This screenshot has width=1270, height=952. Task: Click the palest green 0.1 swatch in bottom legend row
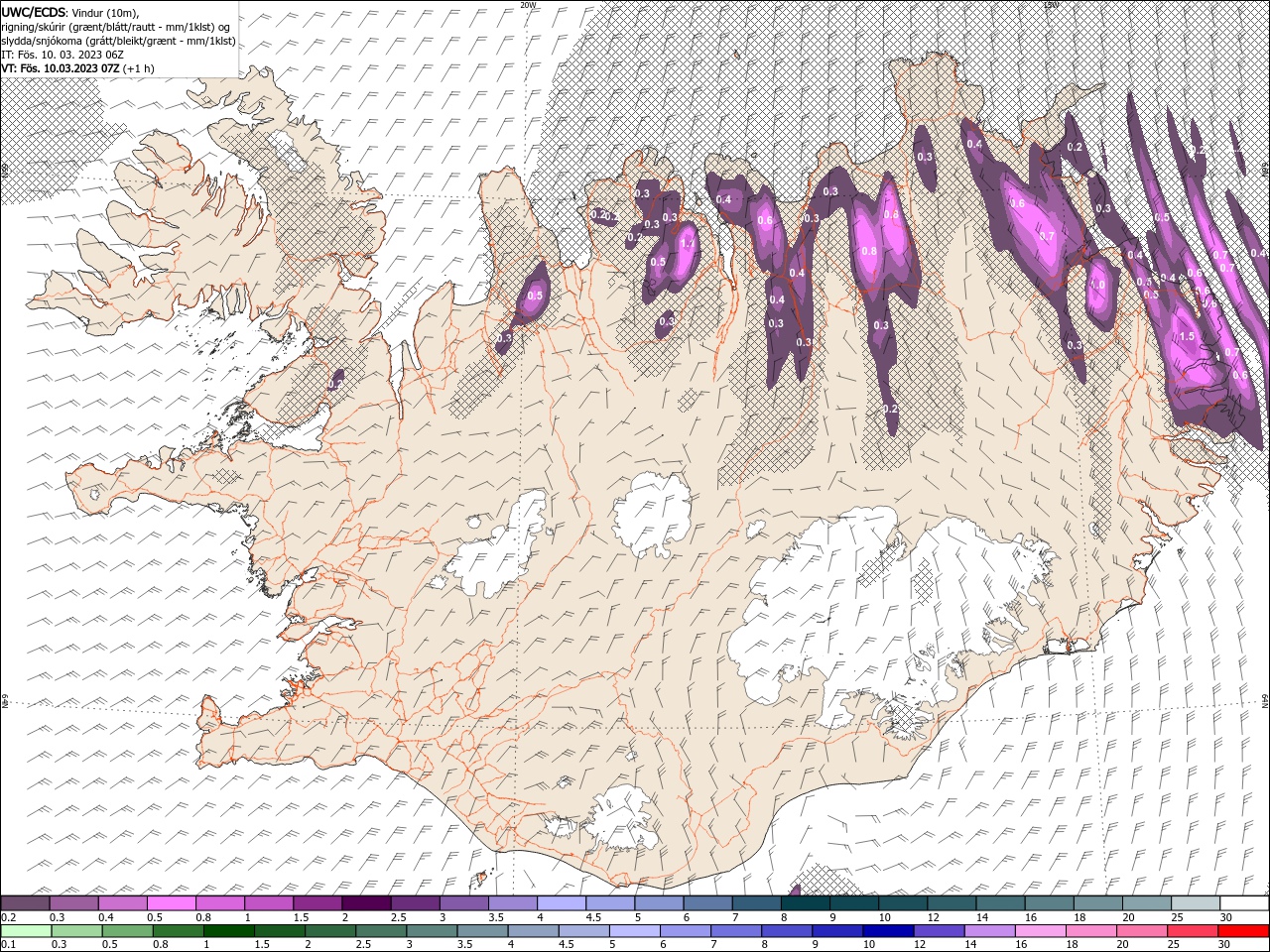click(x=25, y=931)
